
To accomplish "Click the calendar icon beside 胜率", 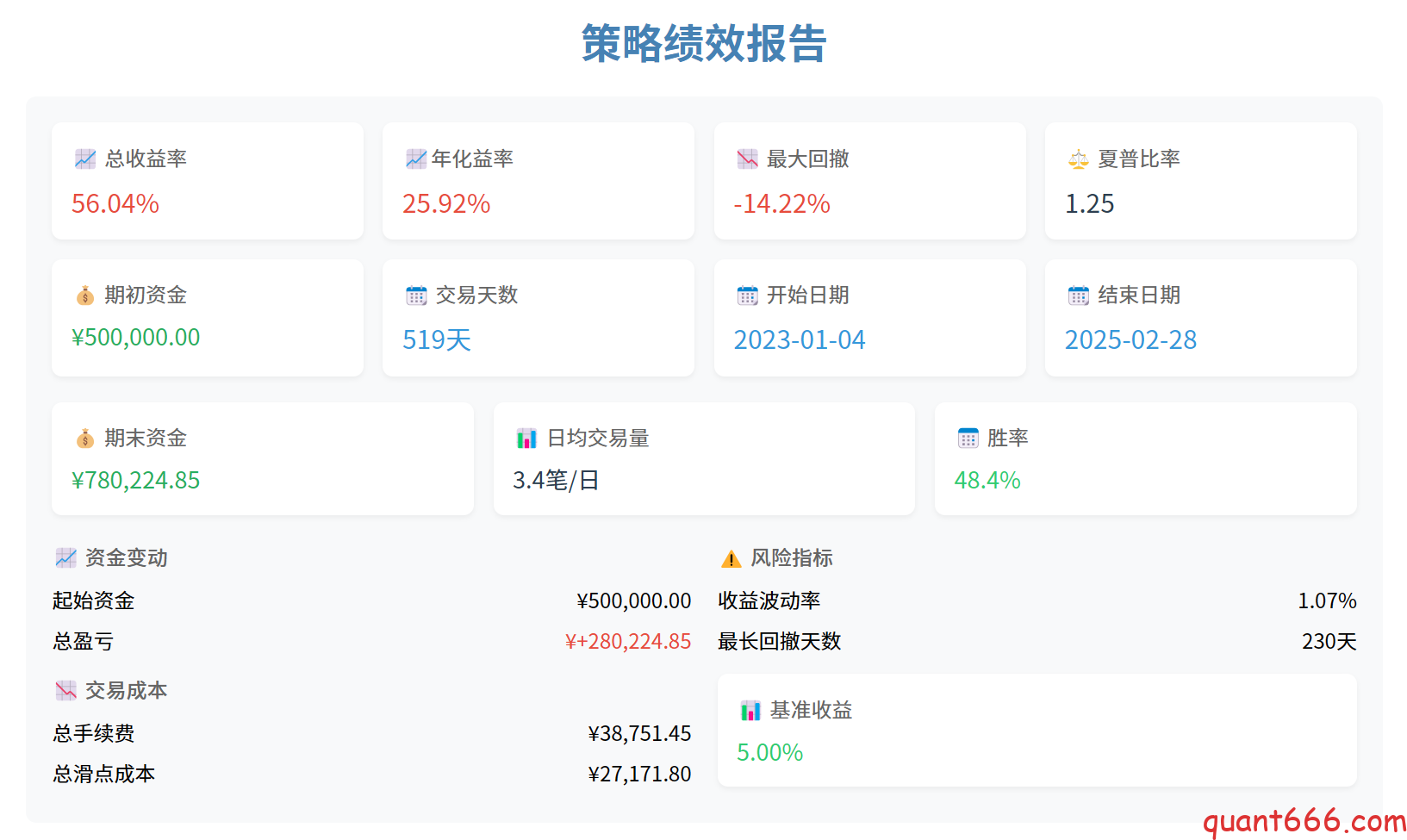I will (968, 439).
